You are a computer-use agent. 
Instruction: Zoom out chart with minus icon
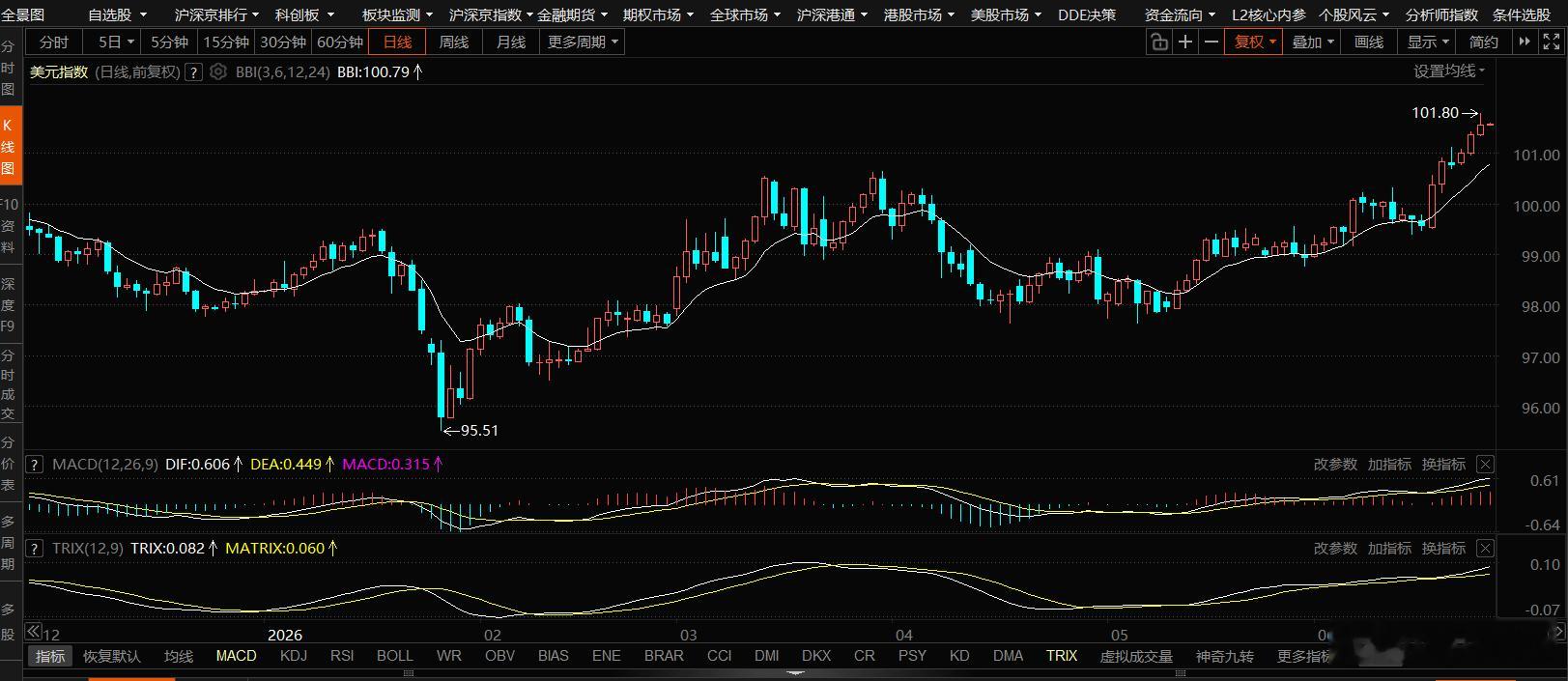tap(1212, 42)
